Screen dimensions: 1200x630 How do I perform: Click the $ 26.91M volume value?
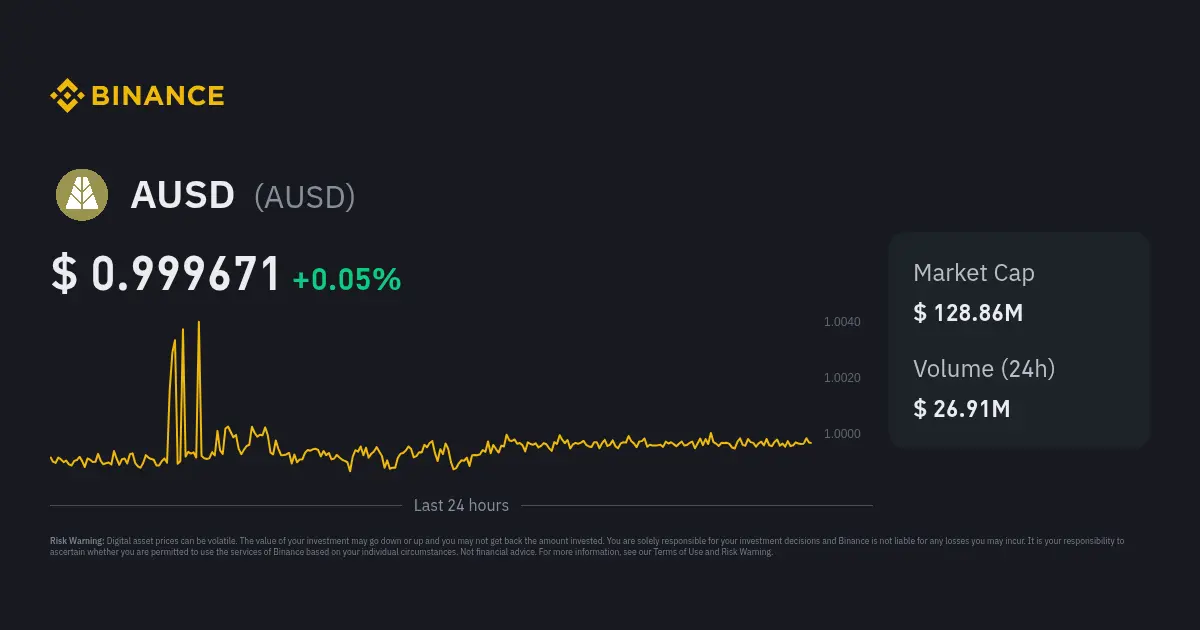[x=961, y=409]
